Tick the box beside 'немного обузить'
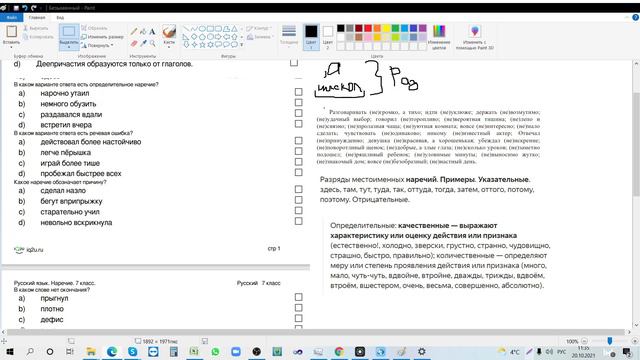The height and width of the screenshot is (360, 640). click(298, 103)
